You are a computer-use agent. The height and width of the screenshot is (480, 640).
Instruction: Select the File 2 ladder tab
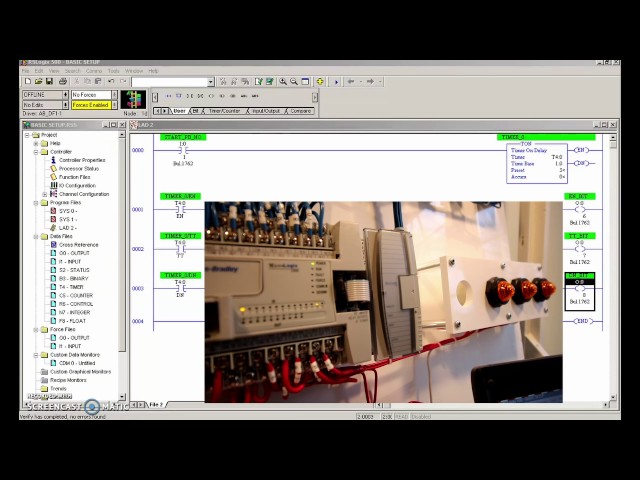(156, 404)
